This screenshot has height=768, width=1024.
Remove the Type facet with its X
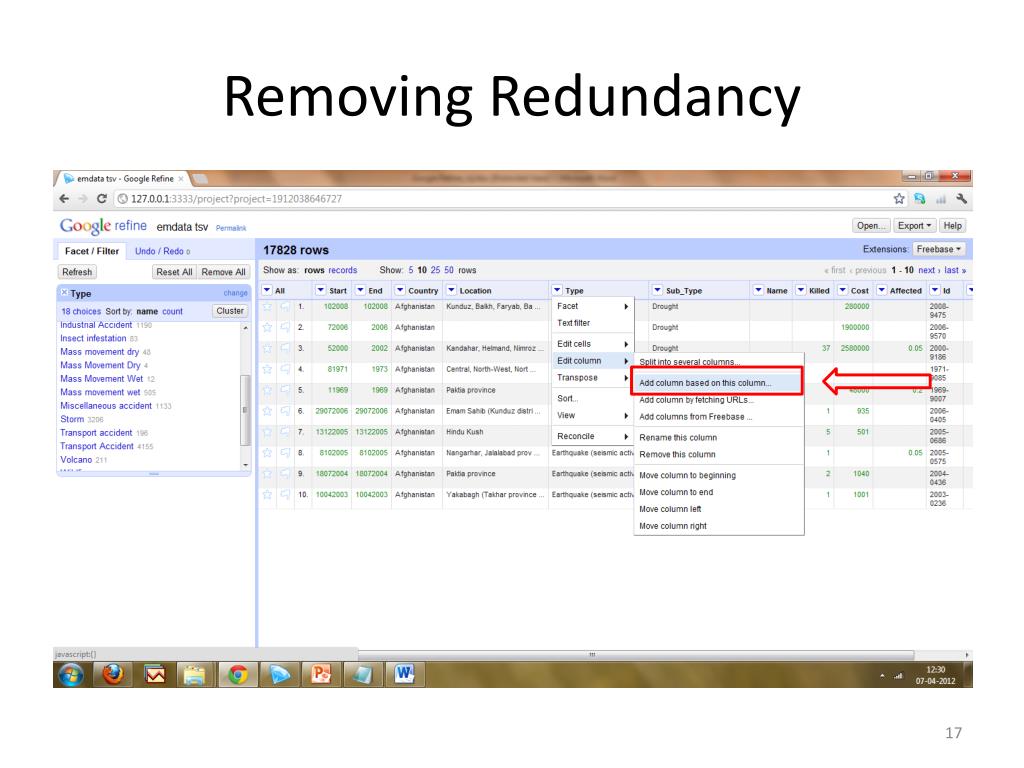click(64, 293)
